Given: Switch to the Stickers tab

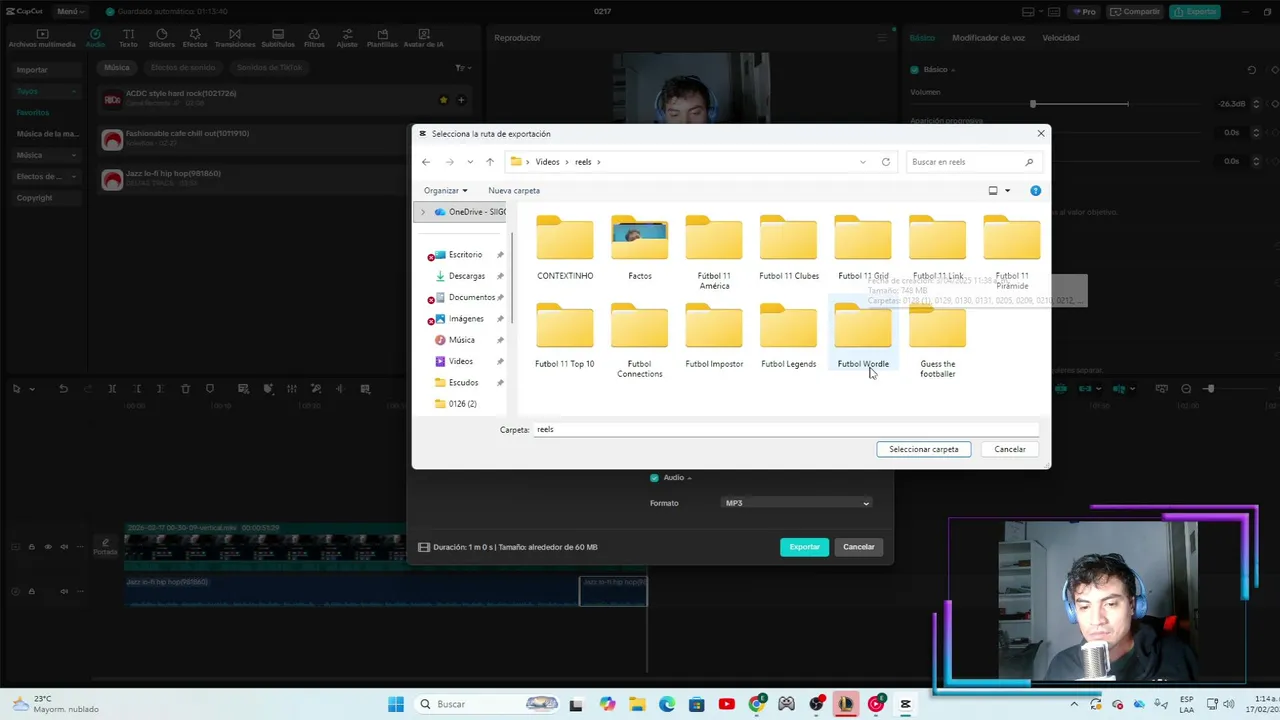Looking at the screenshot, I should click(161, 38).
